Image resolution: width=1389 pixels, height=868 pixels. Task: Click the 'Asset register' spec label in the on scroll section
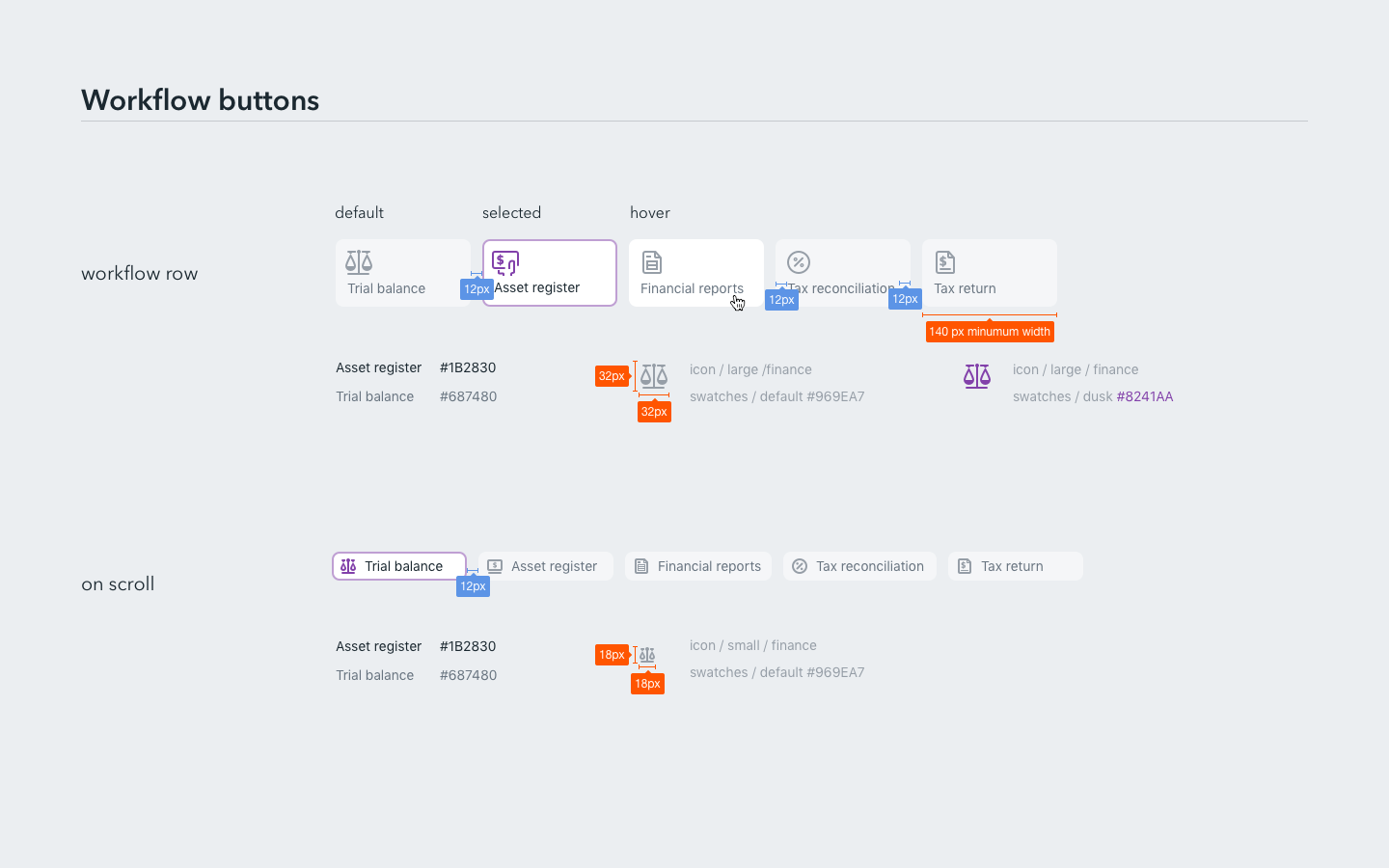point(378,646)
